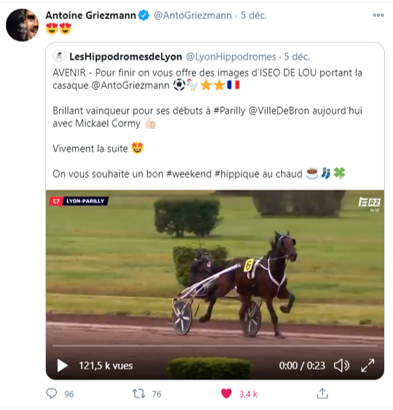Unlike the tweet via heart icon
The width and height of the screenshot is (393, 410).
pyautogui.click(x=226, y=394)
